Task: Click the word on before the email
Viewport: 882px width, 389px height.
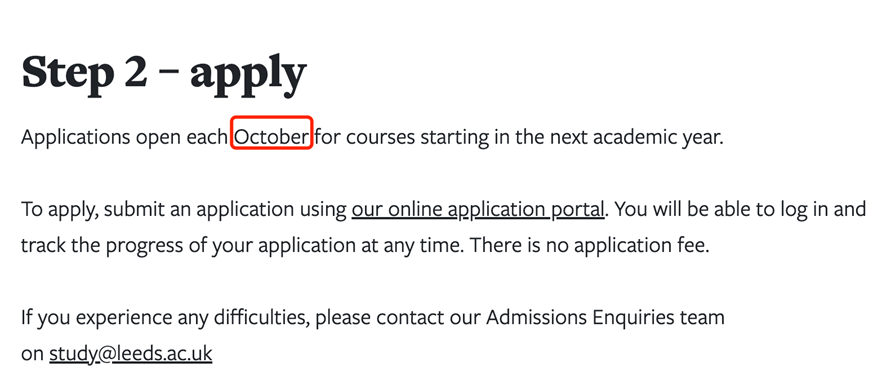Action: (x=33, y=355)
